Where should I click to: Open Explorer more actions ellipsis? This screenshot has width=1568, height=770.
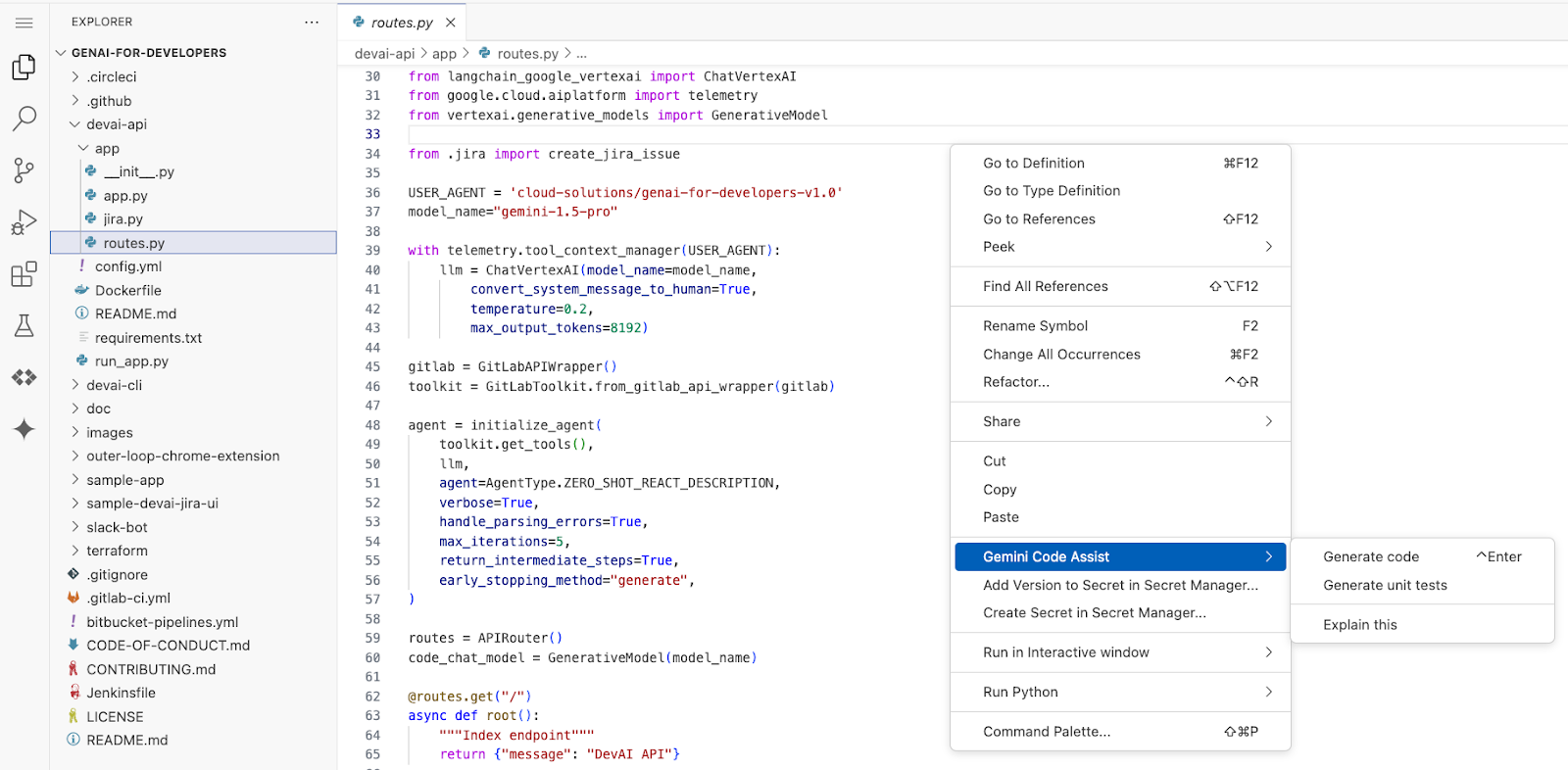click(312, 22)
